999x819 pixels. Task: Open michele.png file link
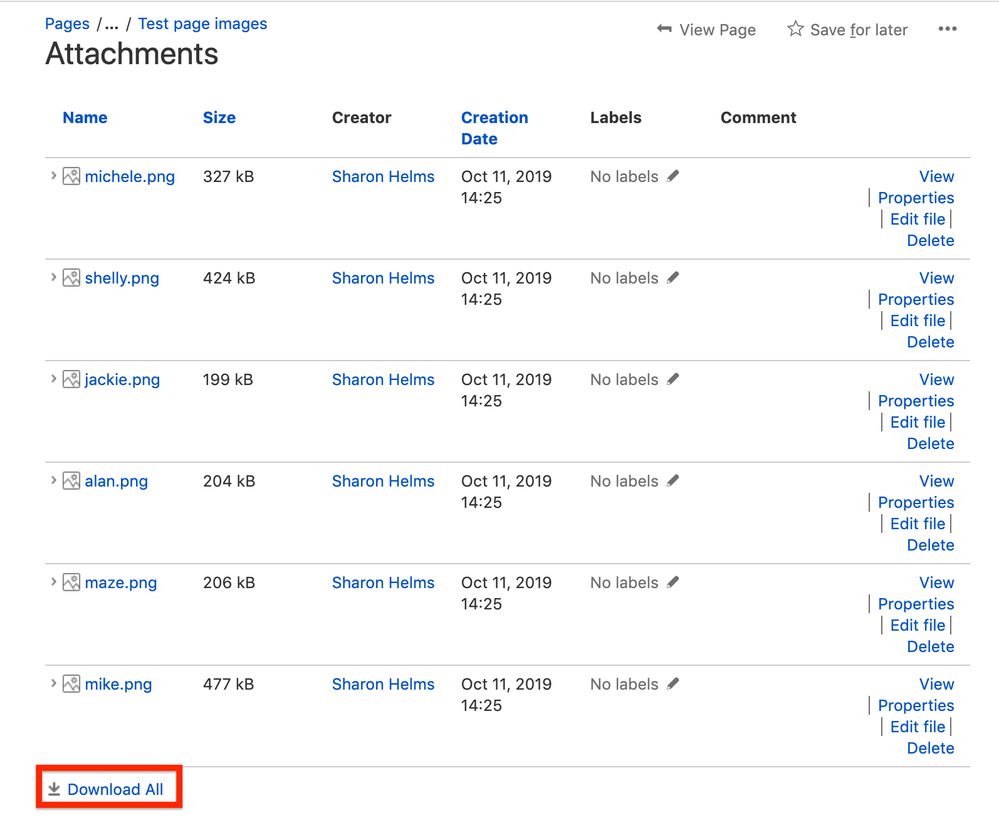coord(130,177)
